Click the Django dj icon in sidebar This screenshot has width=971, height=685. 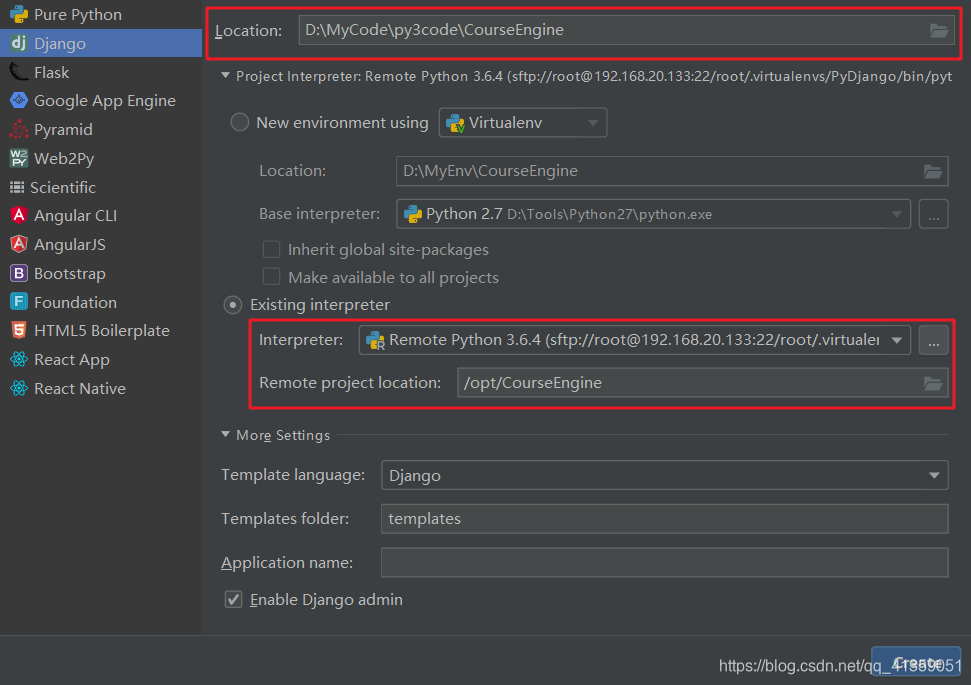click(x=19, y=43)
